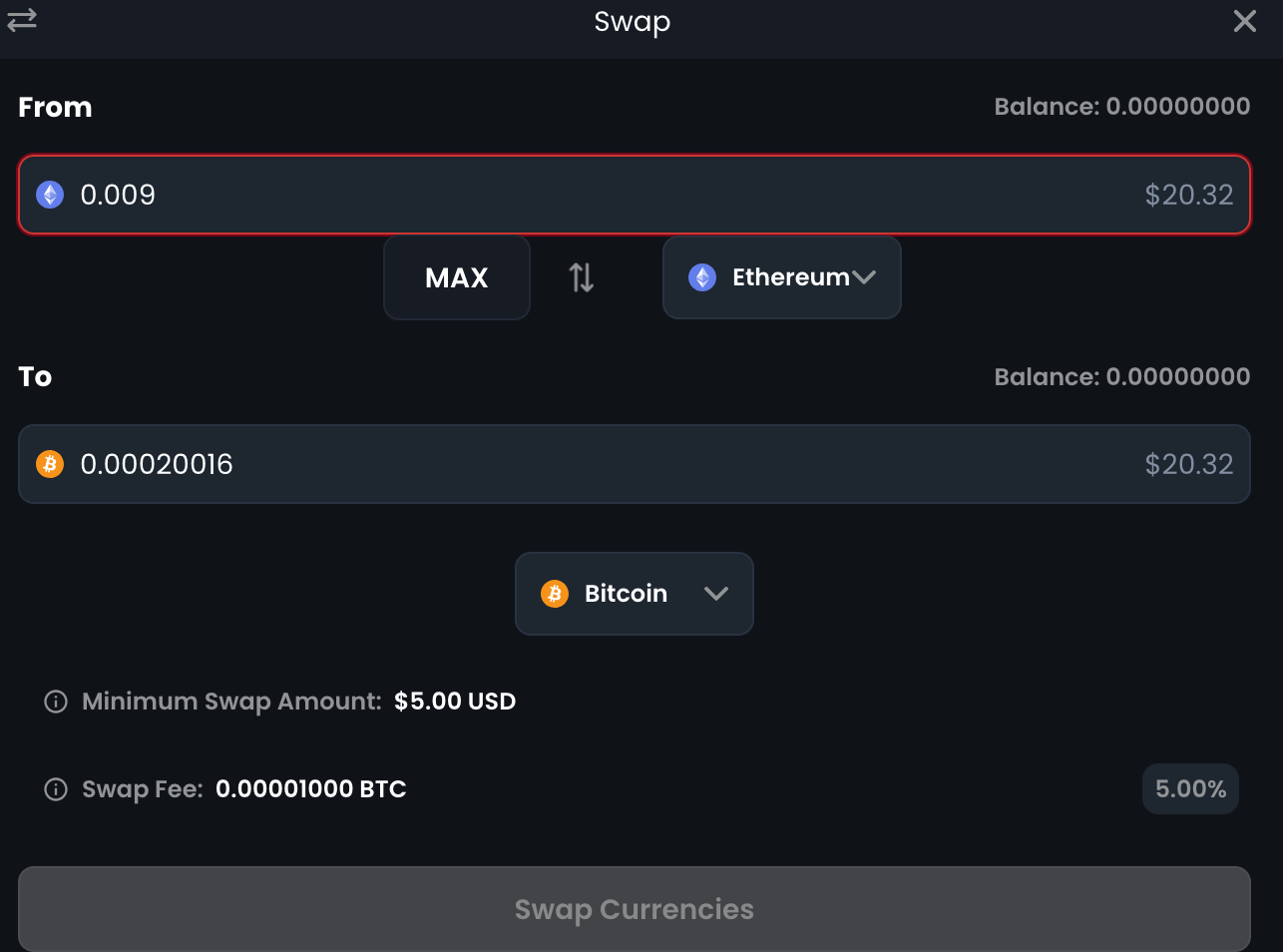Viewport: 1283px width, 952px height.
Task: Click the From balance text
Action: (1122, 107)
